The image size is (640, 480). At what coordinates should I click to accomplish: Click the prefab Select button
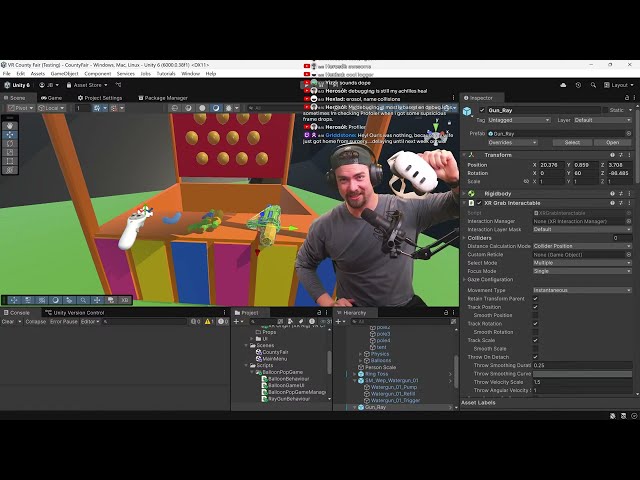click(x=572, y=142)
